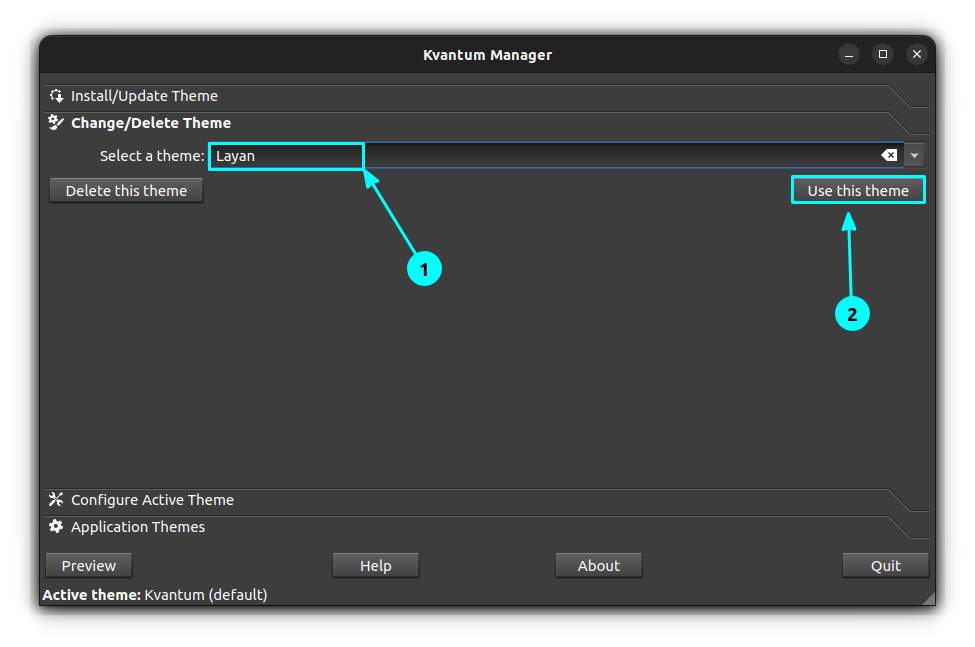Expand the Configure Active Theme section
Screen dimensions: 975x647
(153, 499)
